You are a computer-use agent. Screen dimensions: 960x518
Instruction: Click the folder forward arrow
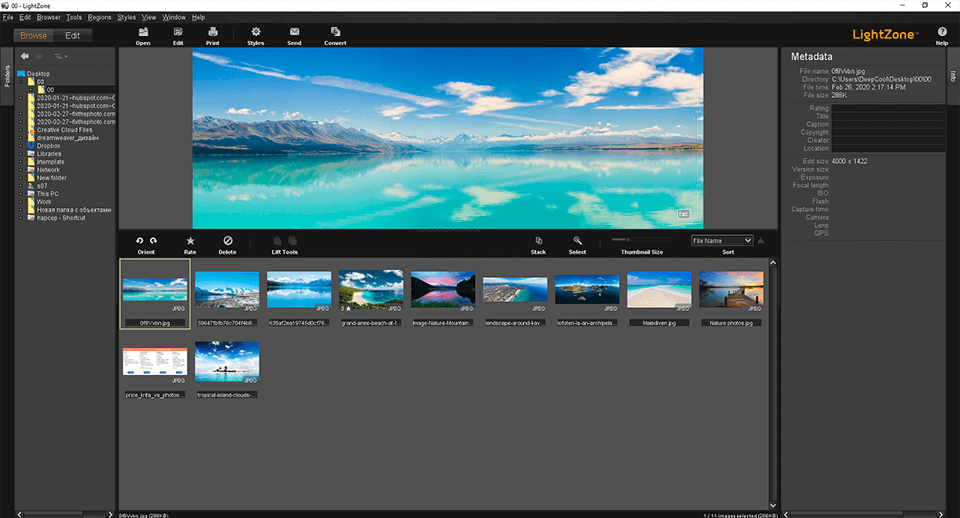pyautogui.click(x=39, y=56)
